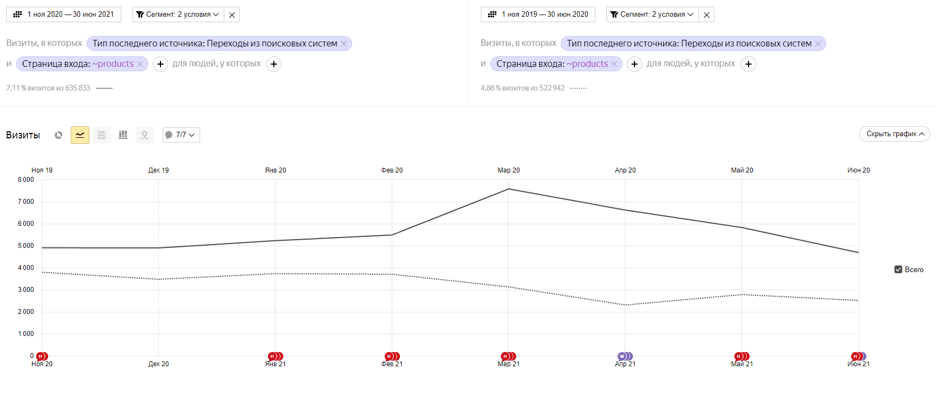Viewport: 936px width, 394px height.
Task: Clear the left segment with X button
Action: coord(232,14)
